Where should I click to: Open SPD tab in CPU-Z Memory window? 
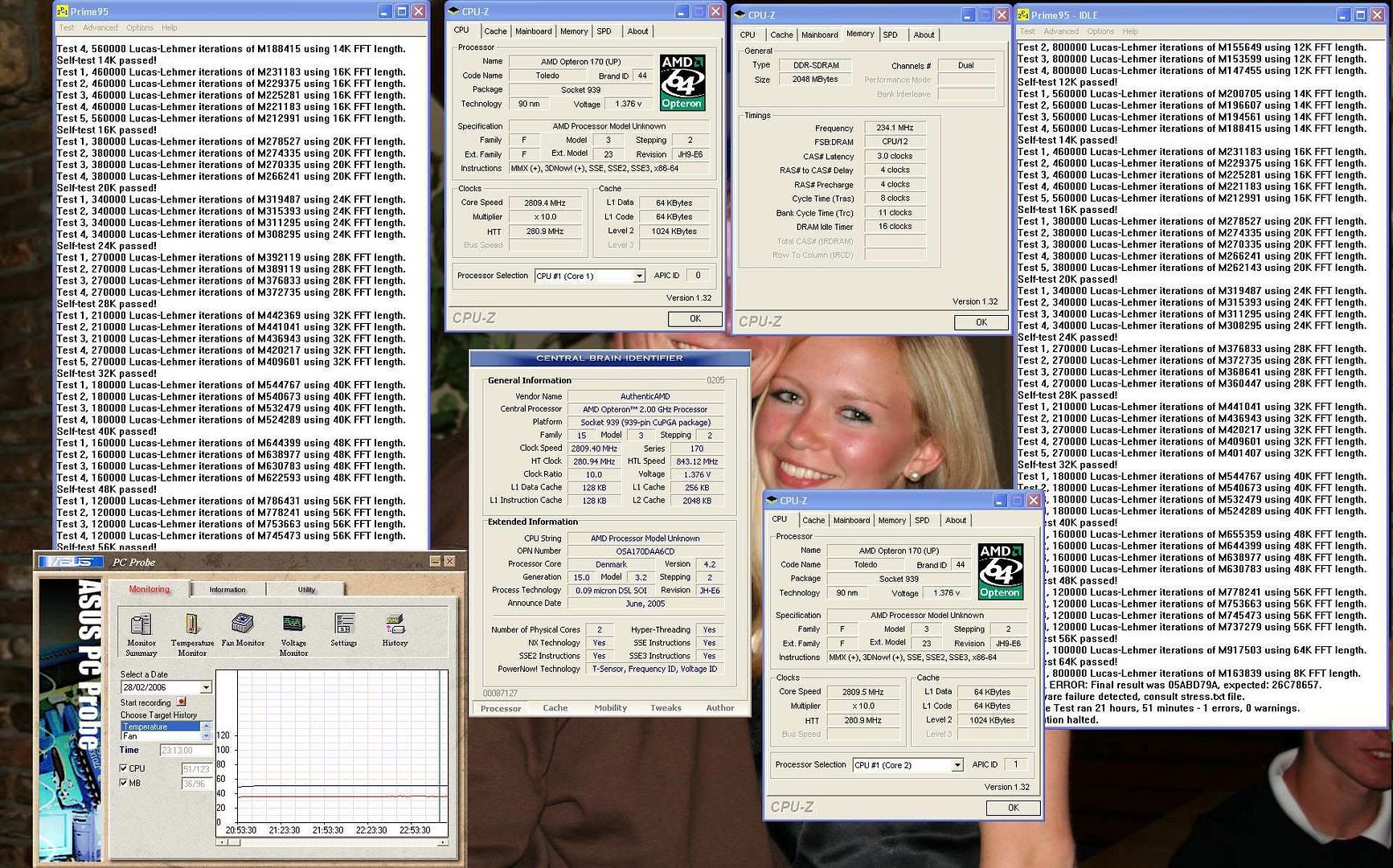click(890, 35)
